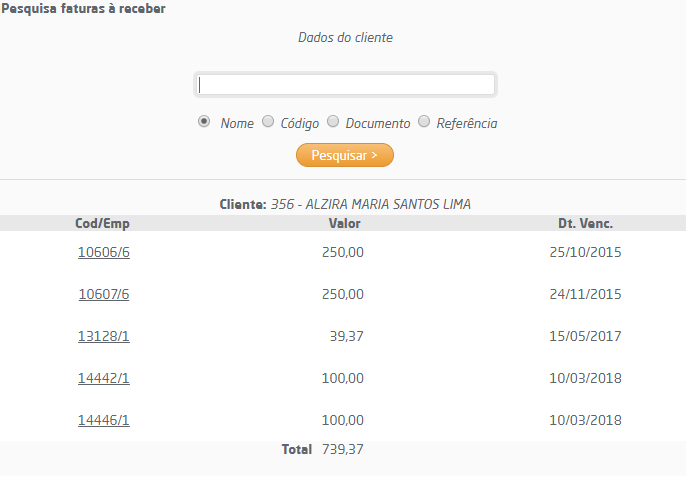
Task: Click the Dt. Venc. column header
Action: coord(585,223)
